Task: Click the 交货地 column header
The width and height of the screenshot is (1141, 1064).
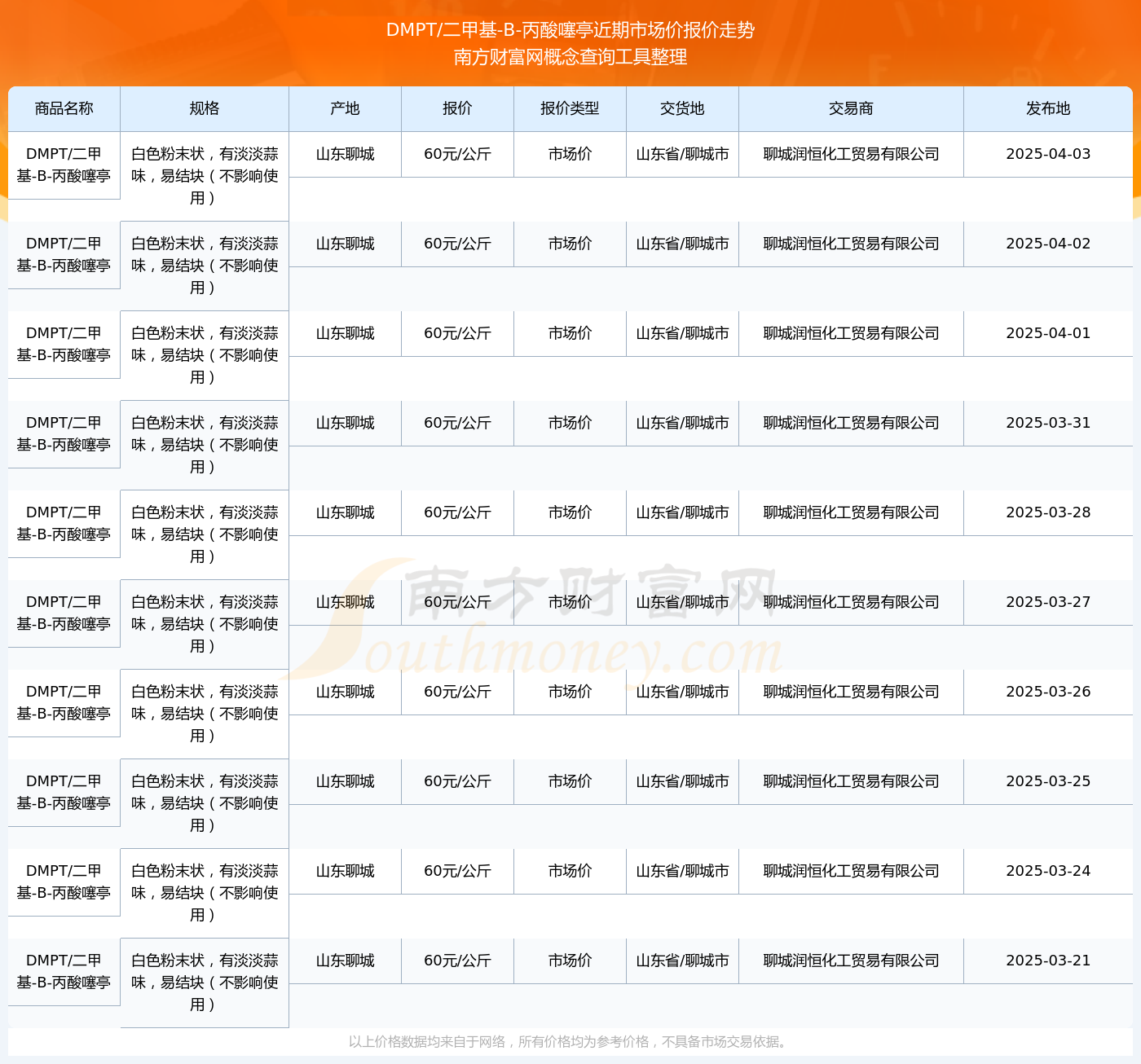Action: click(682, 108)
